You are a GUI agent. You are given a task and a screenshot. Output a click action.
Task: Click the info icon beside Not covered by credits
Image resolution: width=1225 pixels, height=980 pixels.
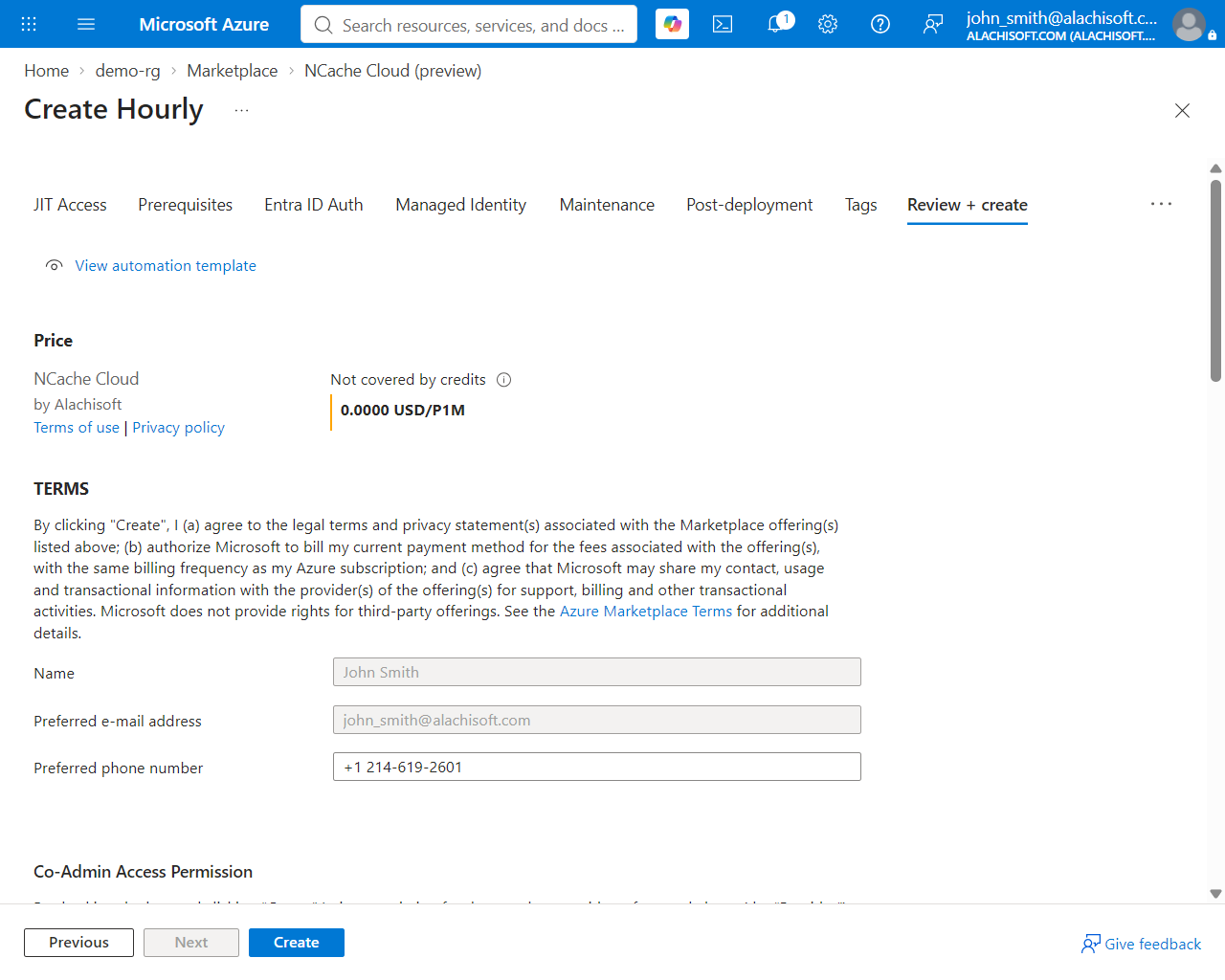(x=504, y=380)
